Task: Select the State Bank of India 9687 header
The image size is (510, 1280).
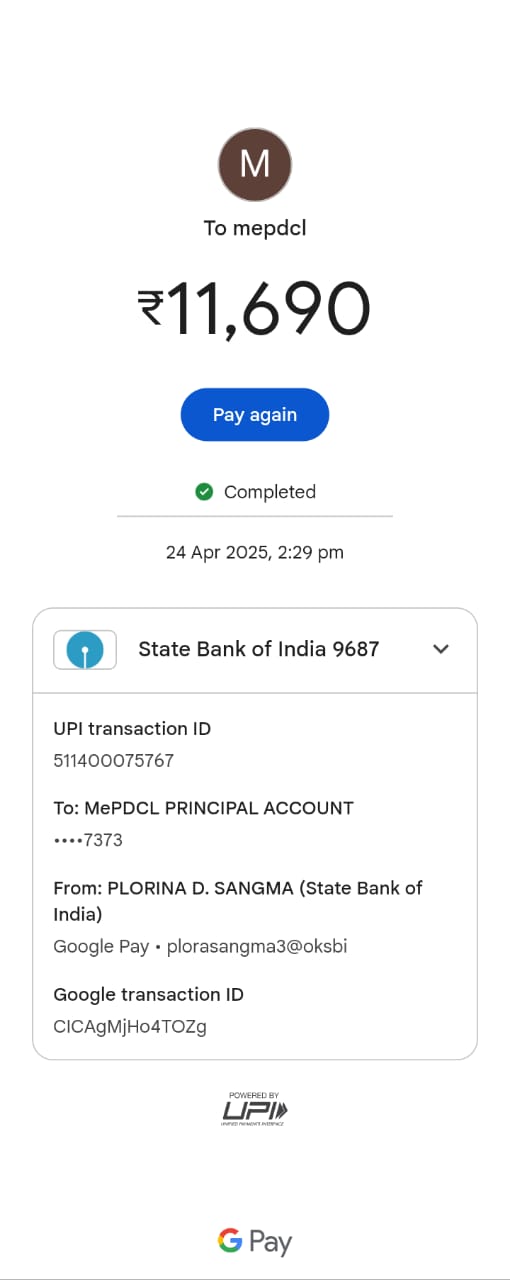Action: [255, 650]
